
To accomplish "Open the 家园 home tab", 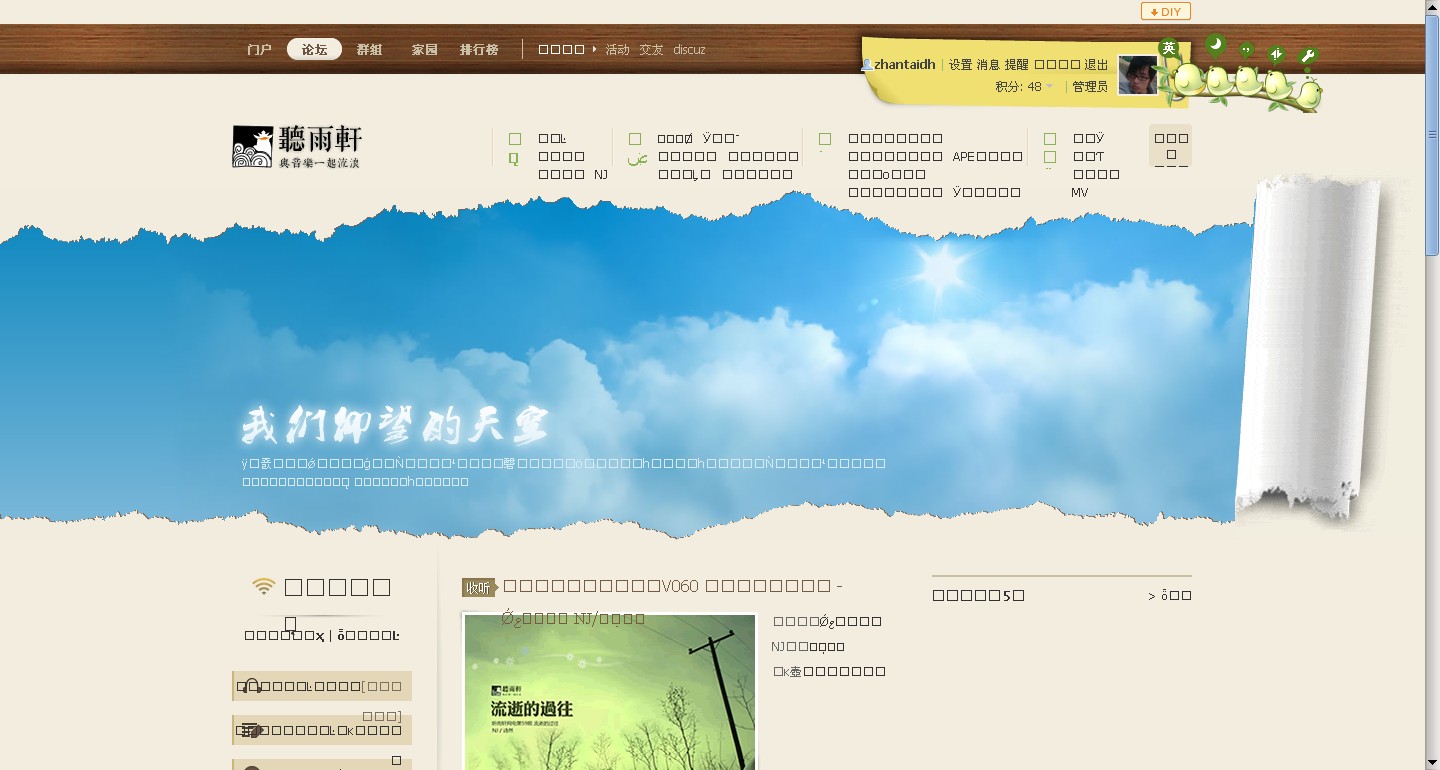I will click(424, 49).
